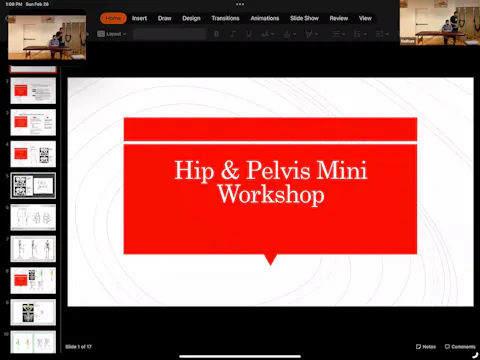Select slide 10 thumbnail
This screenshot has height=360, width=480.
33,342
